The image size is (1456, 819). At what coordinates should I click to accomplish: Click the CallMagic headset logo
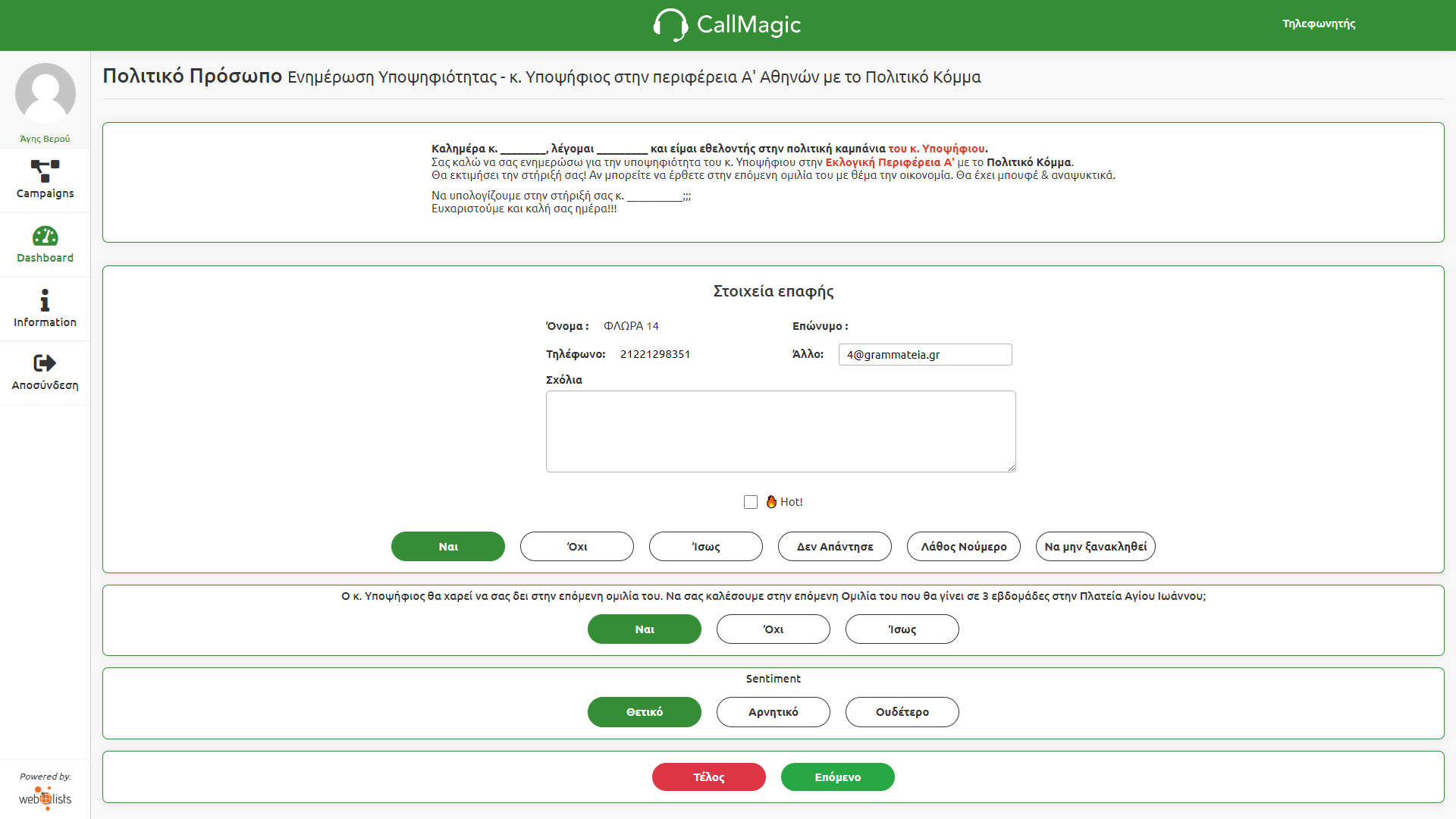coord(670,24)
